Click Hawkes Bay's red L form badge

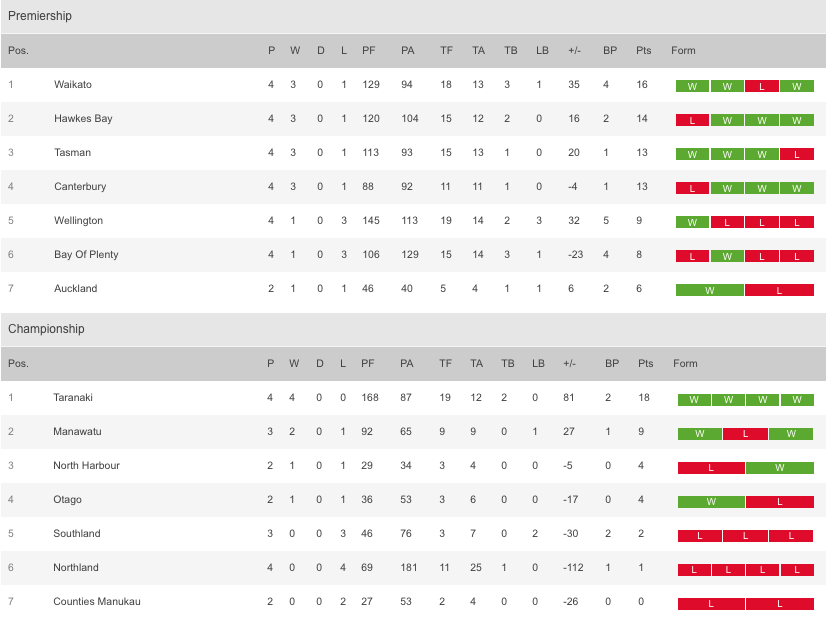tap(692, 120)
